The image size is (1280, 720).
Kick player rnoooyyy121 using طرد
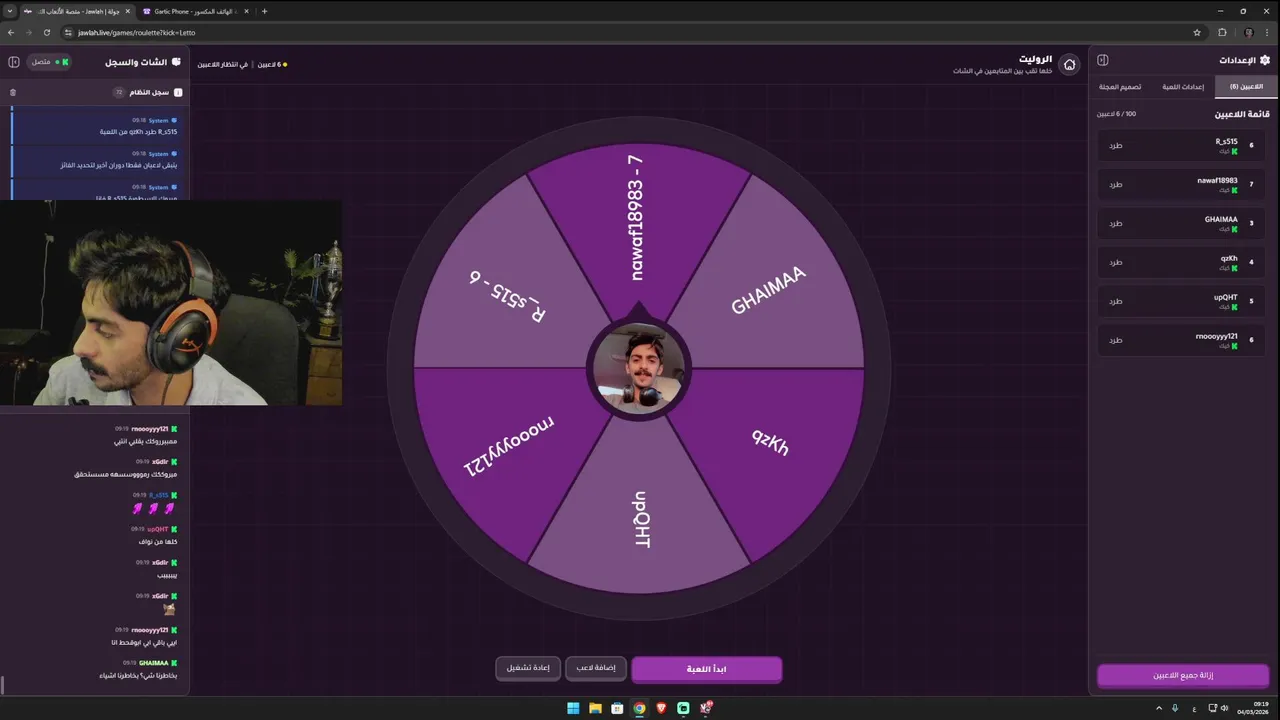click(1116, 341)
